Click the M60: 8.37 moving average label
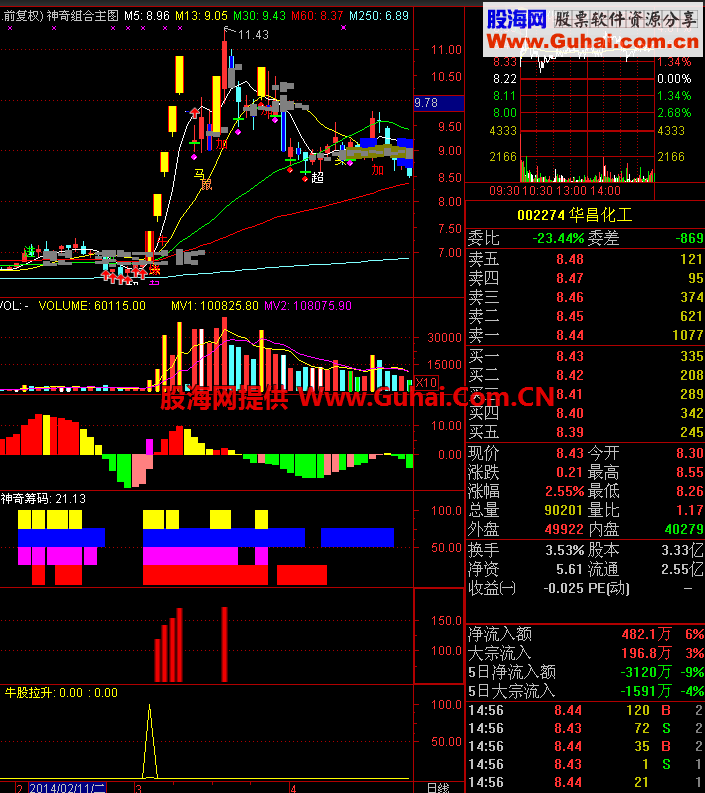Screen dimensions: 705x793 pos(317,16)
